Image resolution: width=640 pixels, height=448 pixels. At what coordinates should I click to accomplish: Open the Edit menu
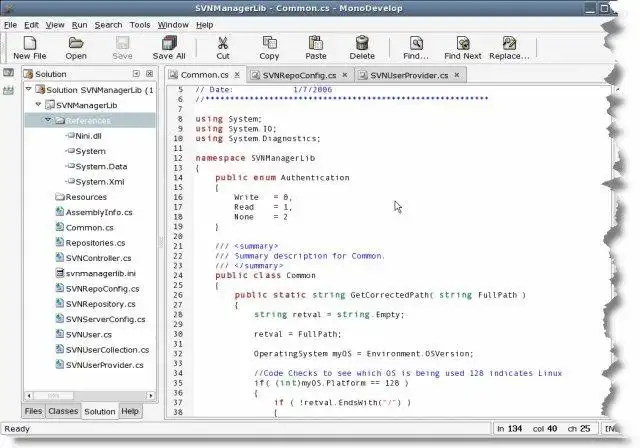click(x=31, y=25)
